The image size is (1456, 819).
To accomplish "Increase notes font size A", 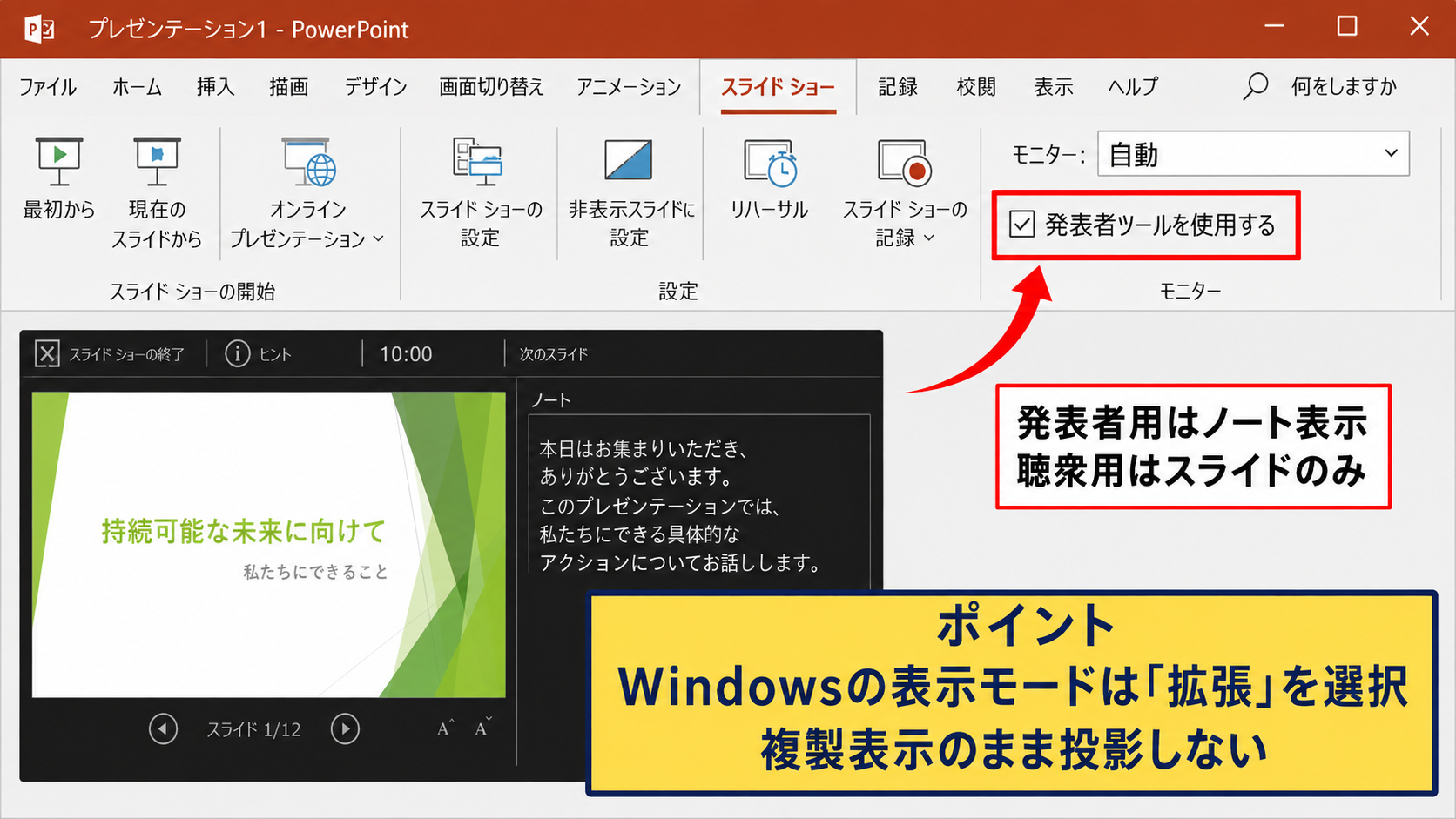I will point(445,728).
